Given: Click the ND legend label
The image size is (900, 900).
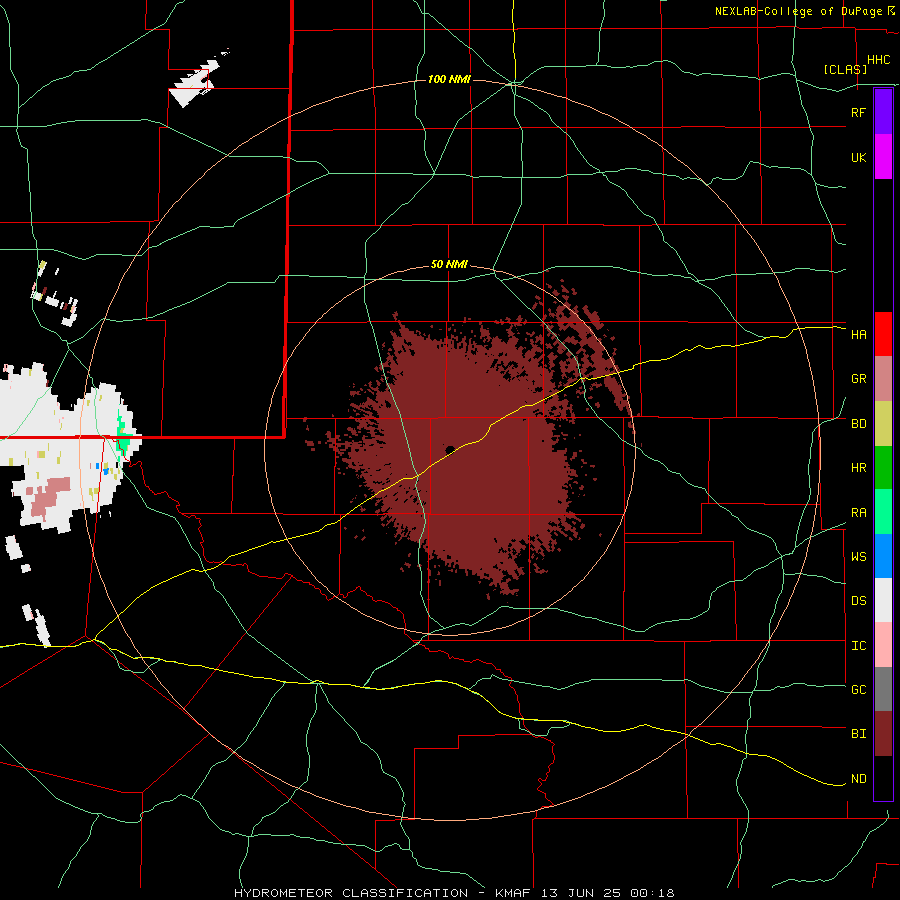Looking at the screenshot, I should [x=858, y=779].
